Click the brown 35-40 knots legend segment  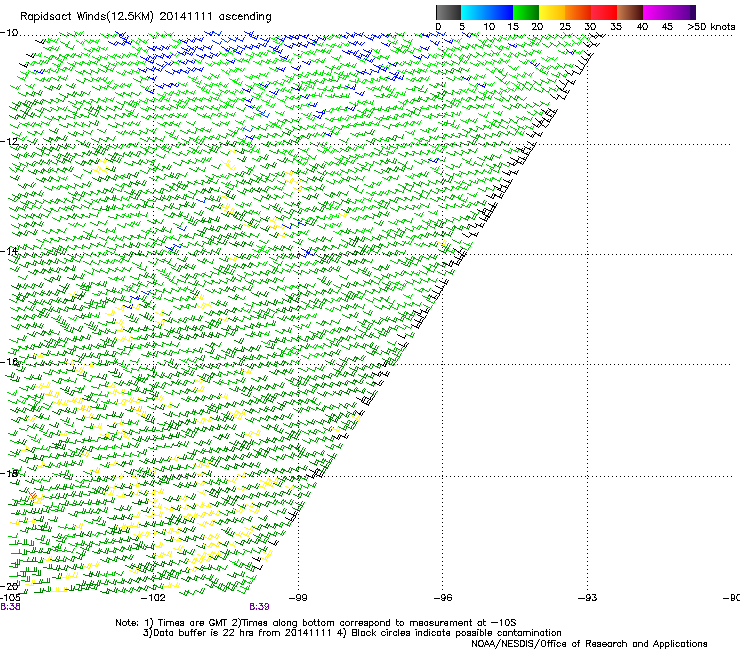pyautogui.click(x=630, y=12)
